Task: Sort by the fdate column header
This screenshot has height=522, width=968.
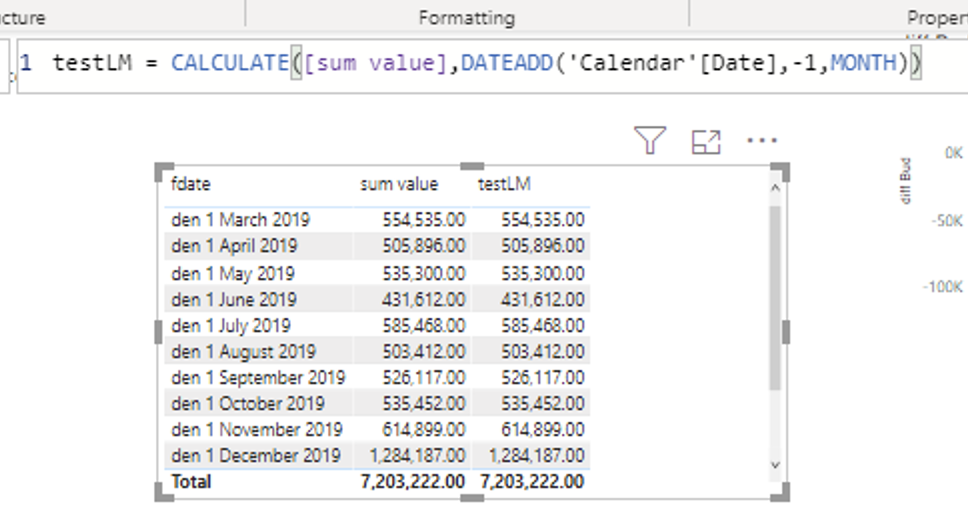Action: (191, 184)
